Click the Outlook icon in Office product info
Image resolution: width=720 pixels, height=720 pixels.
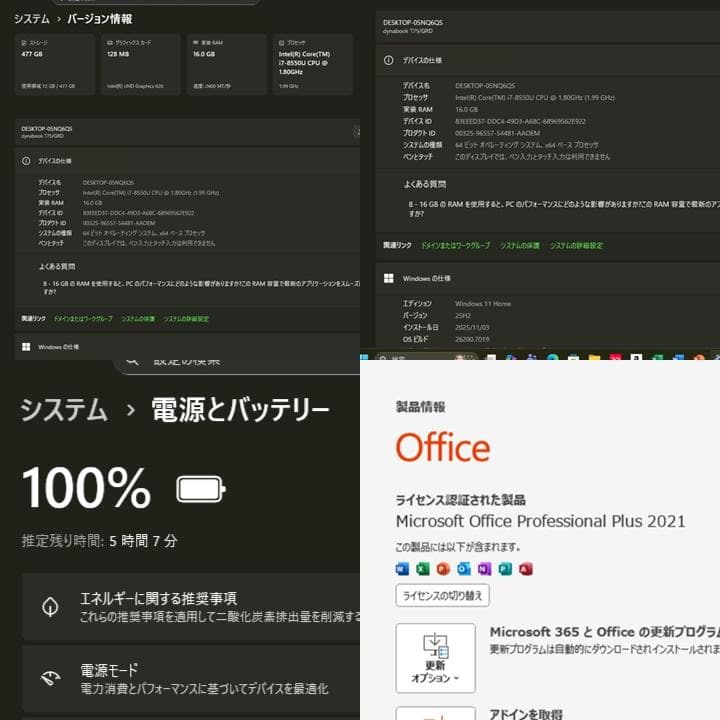464,569
